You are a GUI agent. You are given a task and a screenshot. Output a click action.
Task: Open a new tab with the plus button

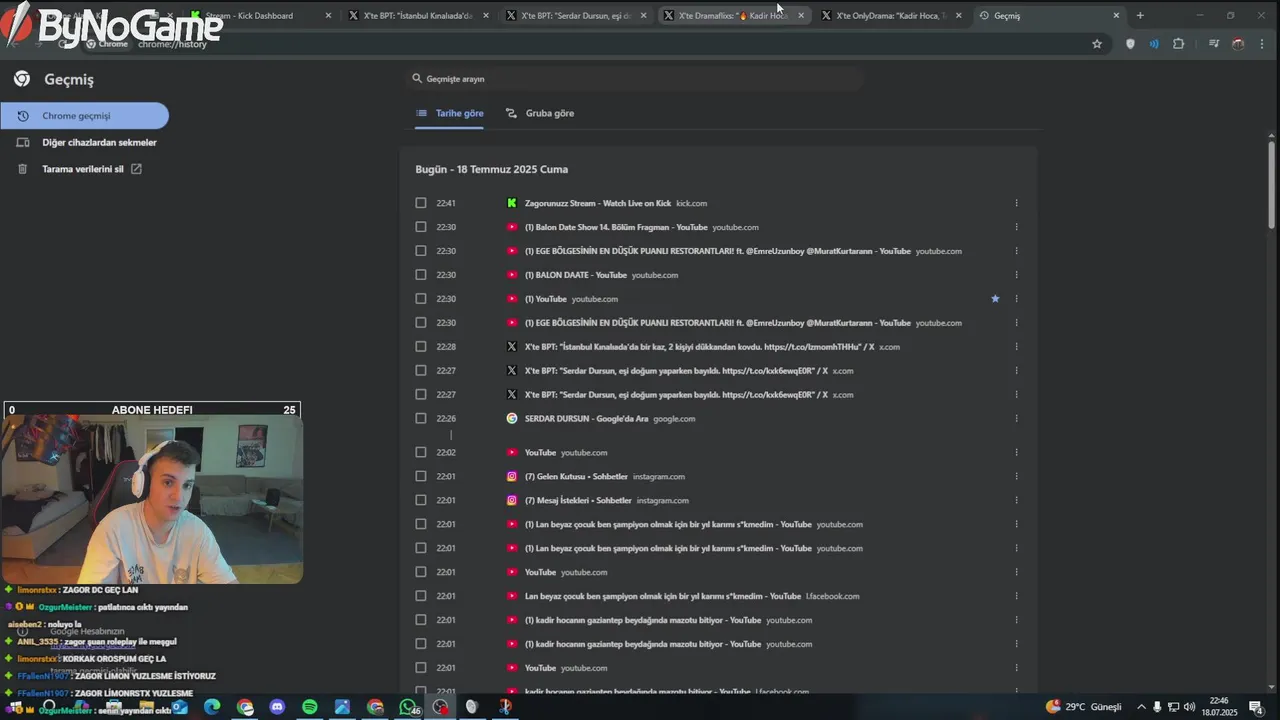pyautogui.click(x=1140, y=15)
